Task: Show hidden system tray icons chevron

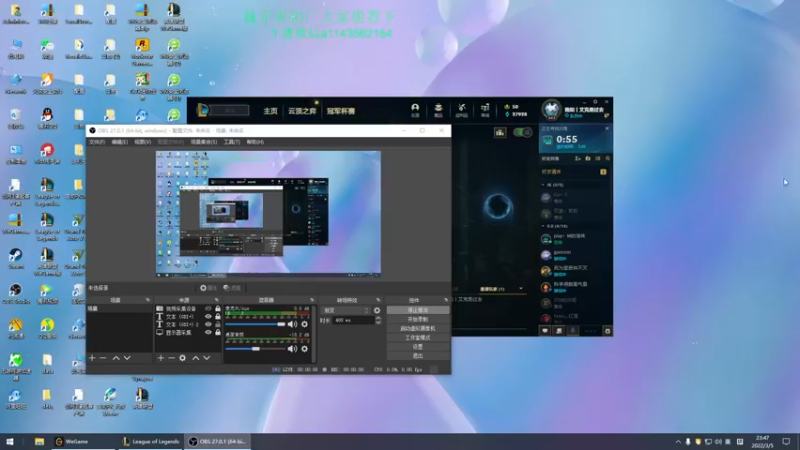Action: coord(678,442)
